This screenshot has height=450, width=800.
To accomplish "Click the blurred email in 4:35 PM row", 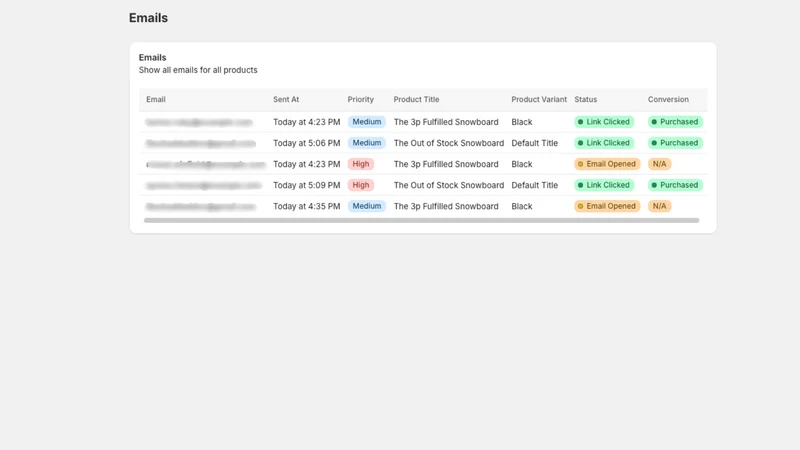I will coord(201,207).
